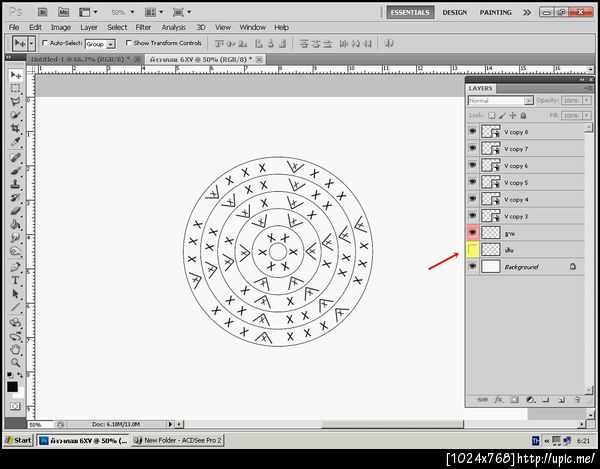600x469 pixels.
Task: Select the Paint Bucket tool
Action: tap(15, 224)
